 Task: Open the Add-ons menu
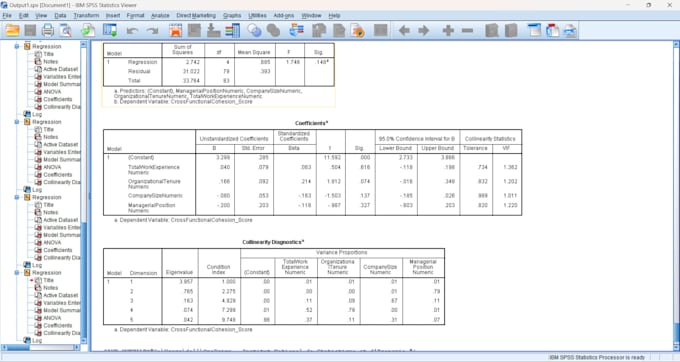pos(284,16)
